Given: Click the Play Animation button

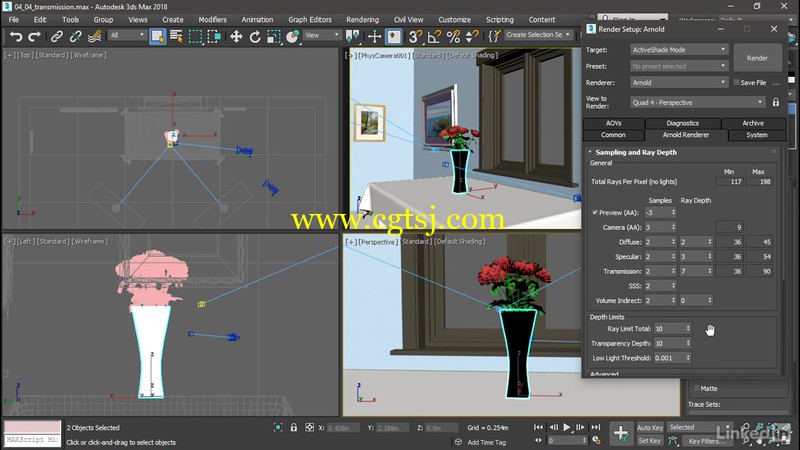Looking at the screenshot, I should (x=567, y=427).
